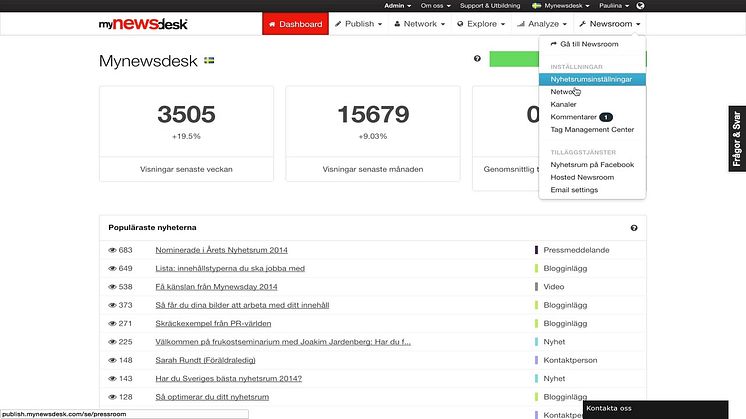The image size is (746, 419).
Task: Click help icon in Populäraste nyheterna
Action: [x=634, y=228]
